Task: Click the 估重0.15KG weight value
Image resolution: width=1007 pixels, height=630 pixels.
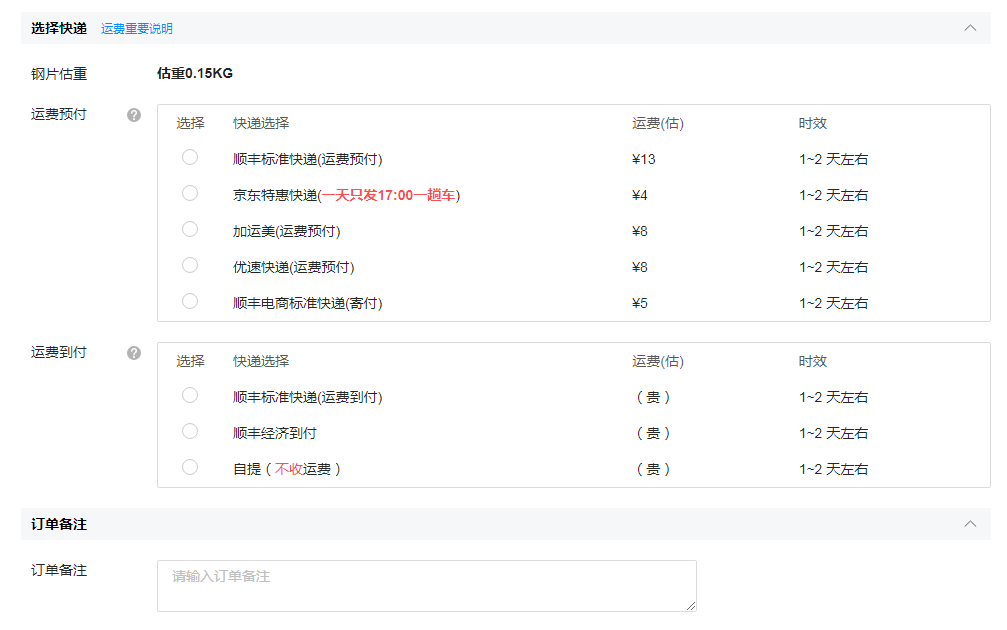Action: click(195, 74)
